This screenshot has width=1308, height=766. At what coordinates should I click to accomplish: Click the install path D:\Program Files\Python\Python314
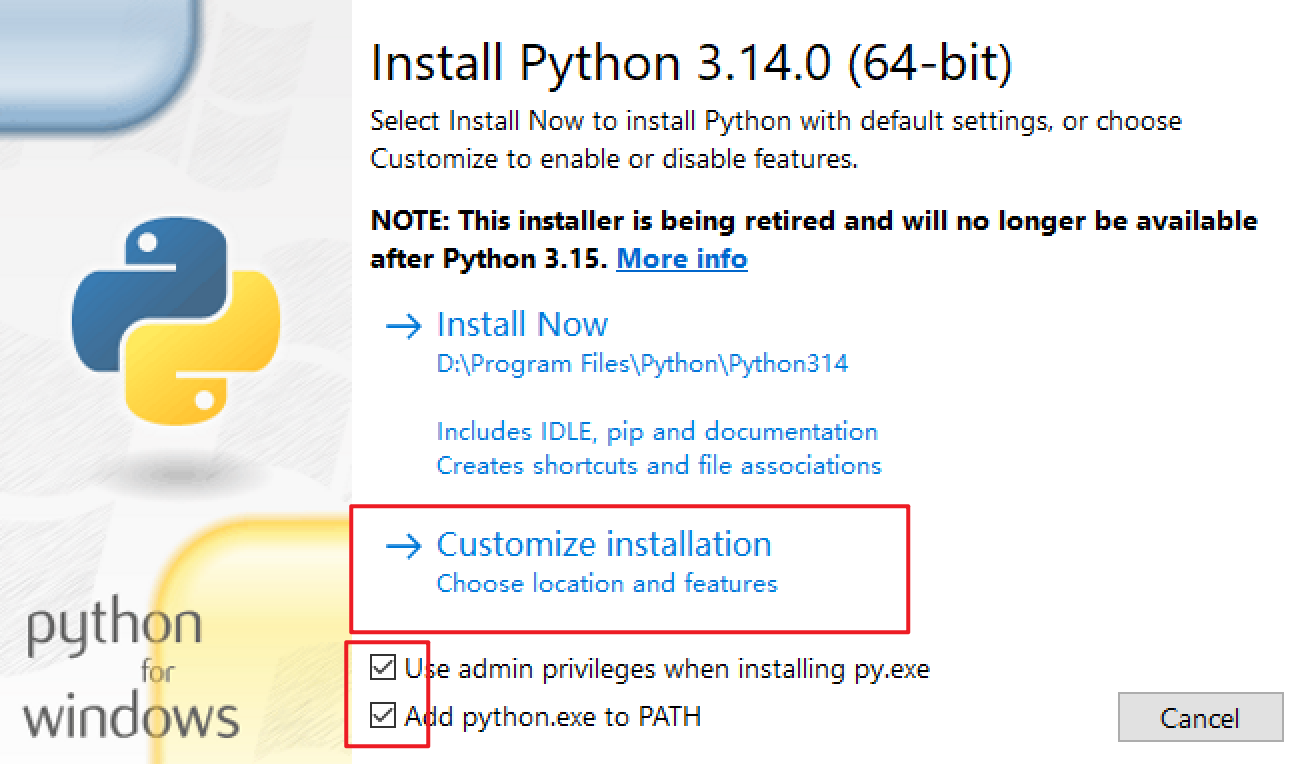pyautogui.click(x=642, y=364)
